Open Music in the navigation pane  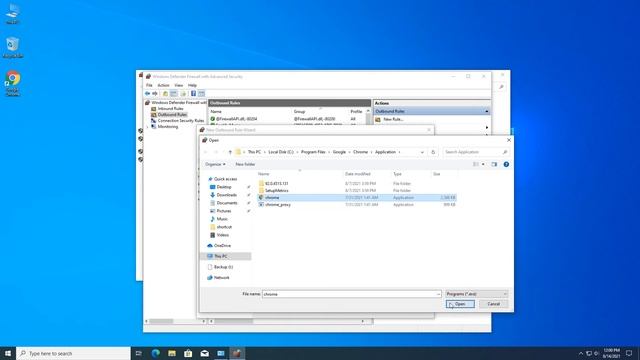[222, 219]
